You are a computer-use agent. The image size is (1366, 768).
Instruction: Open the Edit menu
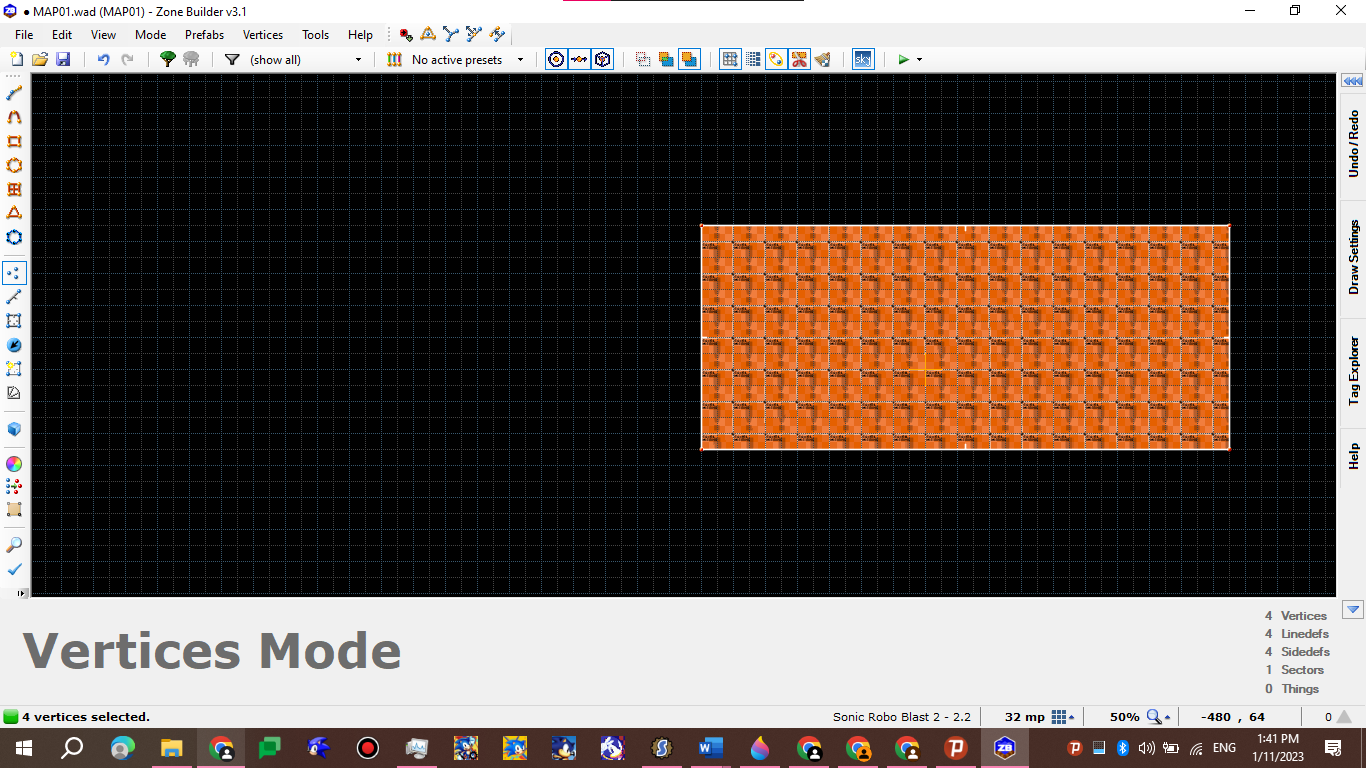(x=62, y=34)
